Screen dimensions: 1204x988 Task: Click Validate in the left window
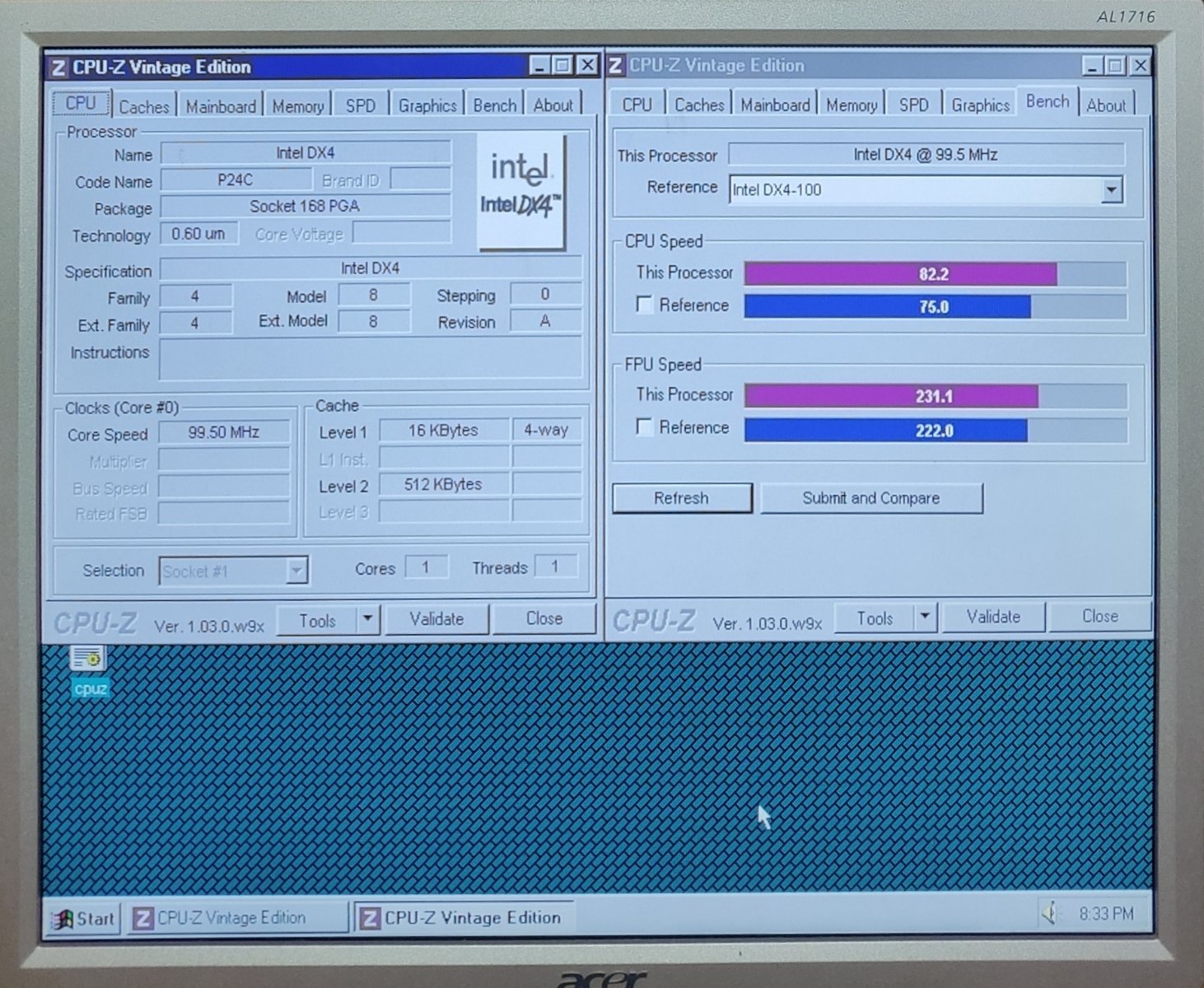point(436,618)
